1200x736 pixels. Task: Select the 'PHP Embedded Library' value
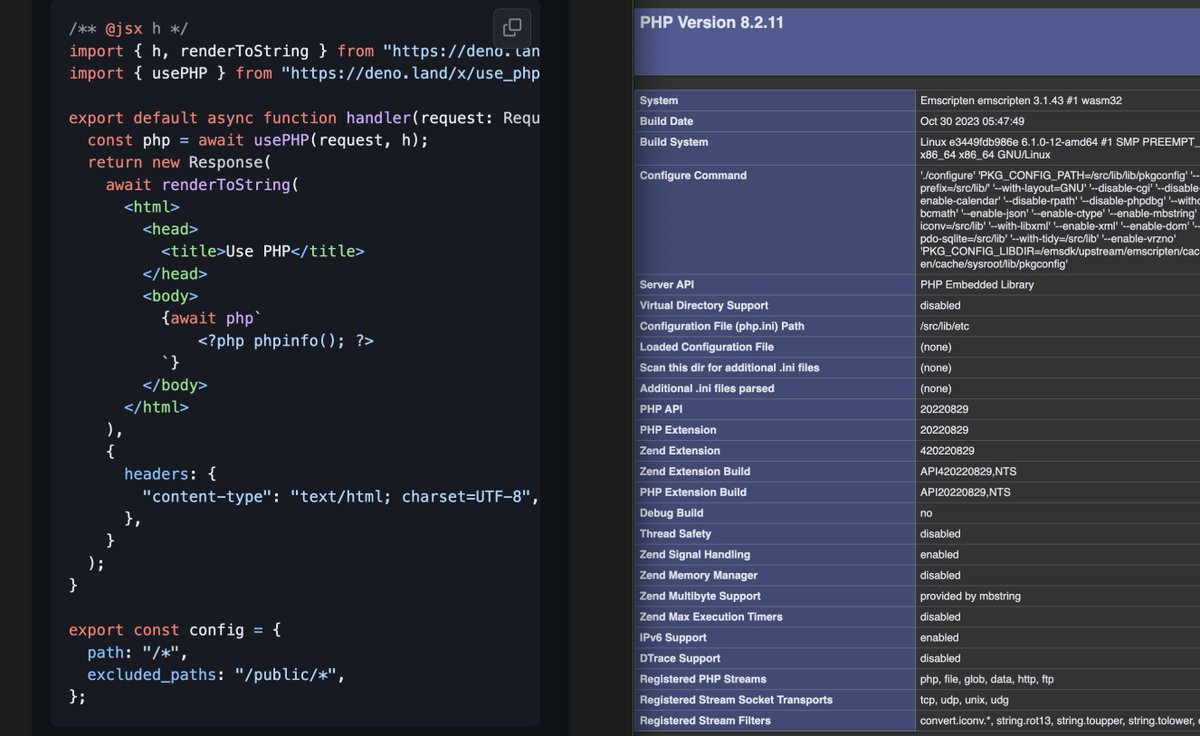977,285
